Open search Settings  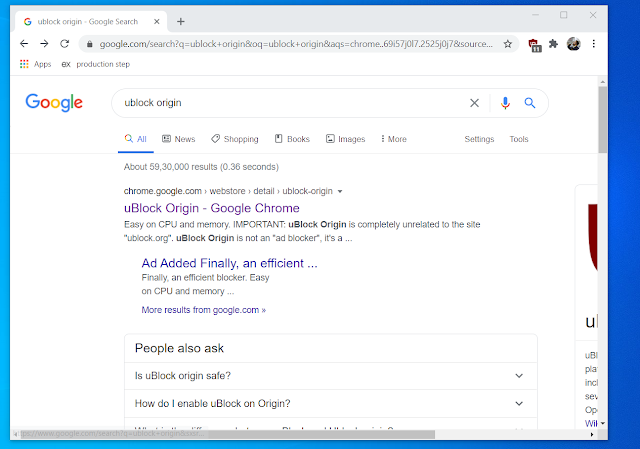479,139
